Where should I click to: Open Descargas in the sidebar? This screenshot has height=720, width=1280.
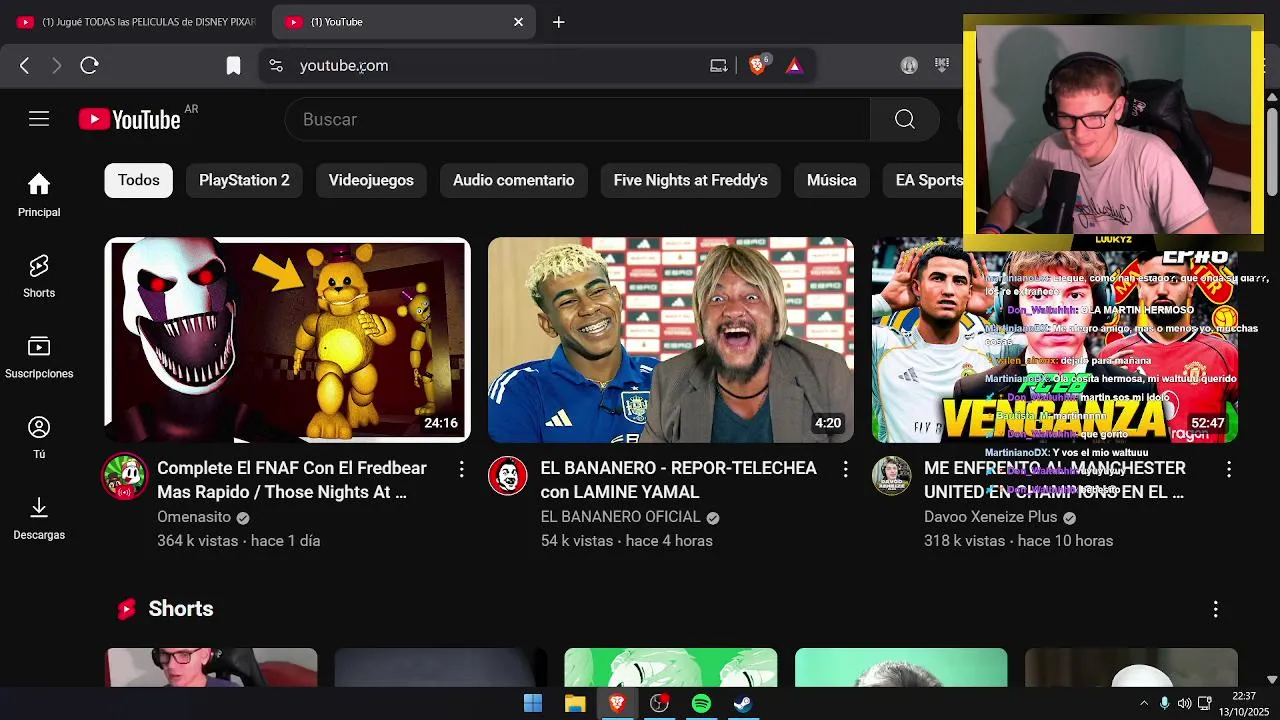pyautogui.click(x=39, y=518)
